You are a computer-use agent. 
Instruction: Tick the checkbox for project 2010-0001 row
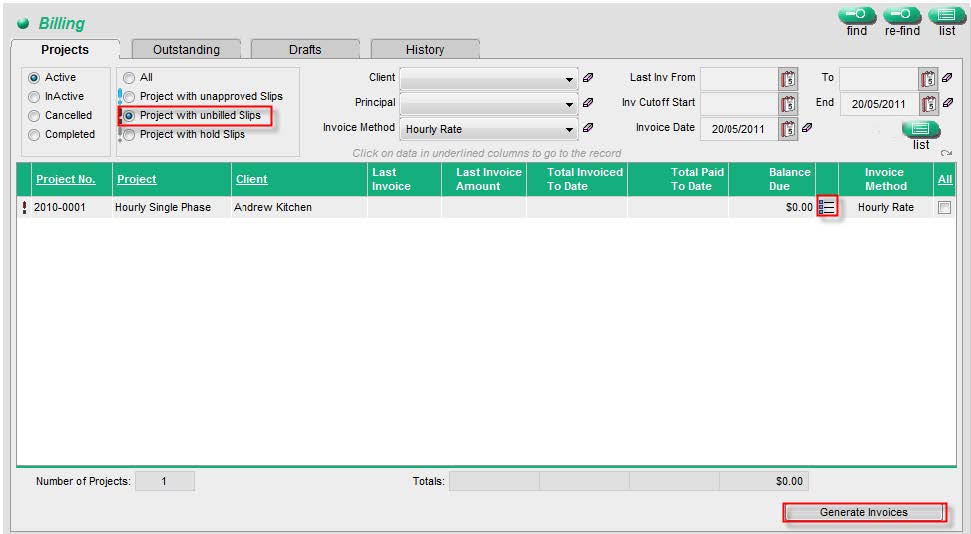coord(944,208)
